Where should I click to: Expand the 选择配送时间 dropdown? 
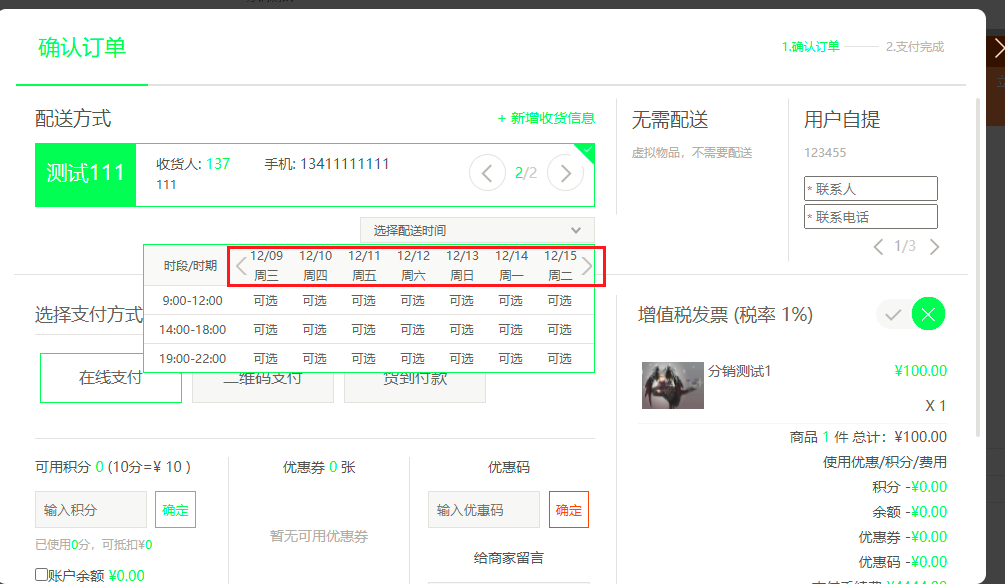click(477, 230)
